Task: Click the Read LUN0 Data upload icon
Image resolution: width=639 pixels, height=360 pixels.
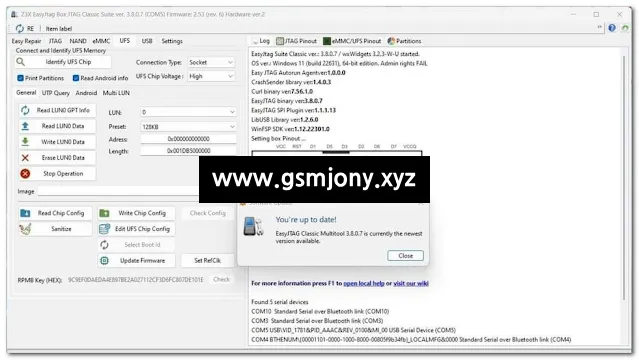Action: (x=25, y=126)
